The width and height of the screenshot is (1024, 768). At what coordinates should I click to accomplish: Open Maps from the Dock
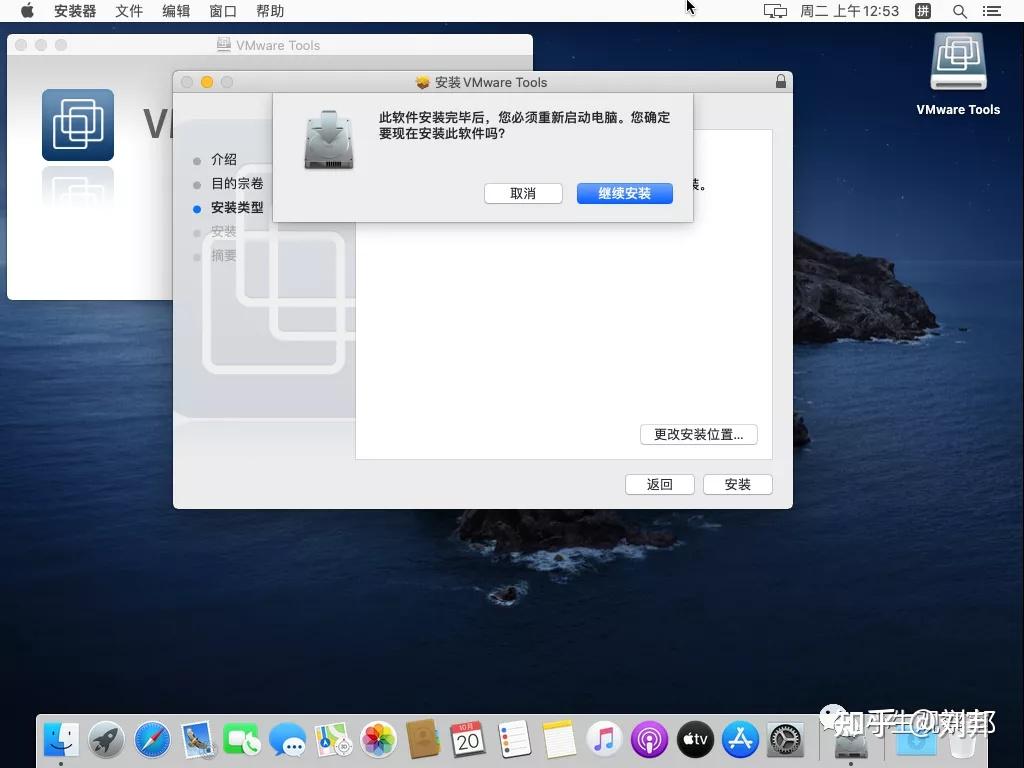[x=332, y=739]
